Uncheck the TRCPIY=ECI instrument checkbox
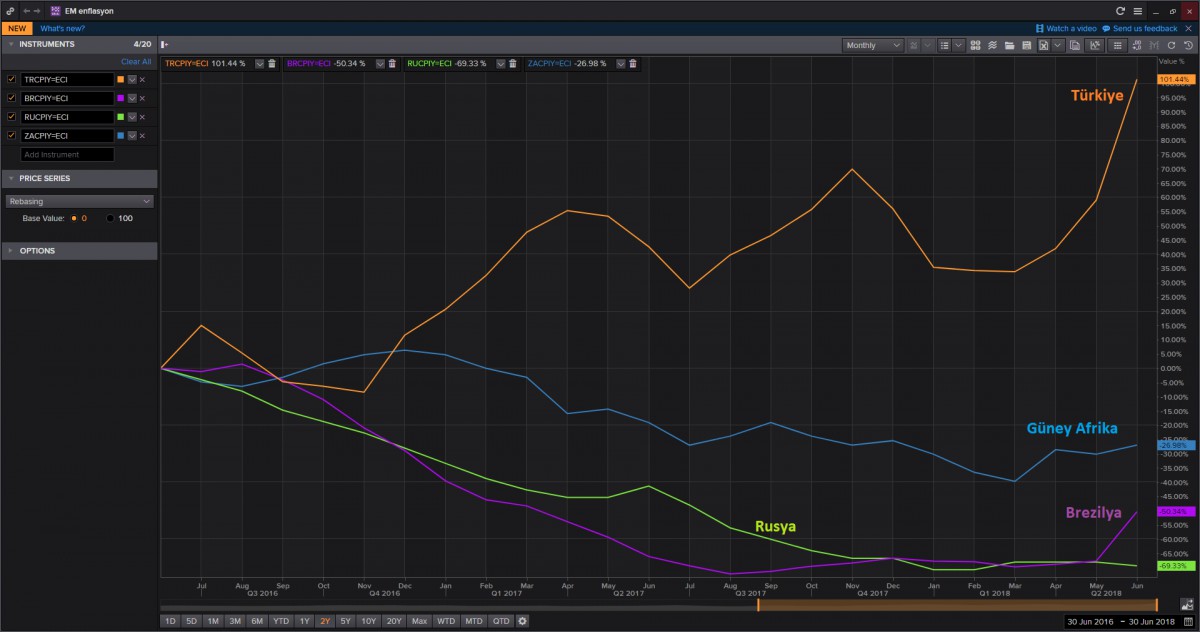1200x632 pixels. 12,79
